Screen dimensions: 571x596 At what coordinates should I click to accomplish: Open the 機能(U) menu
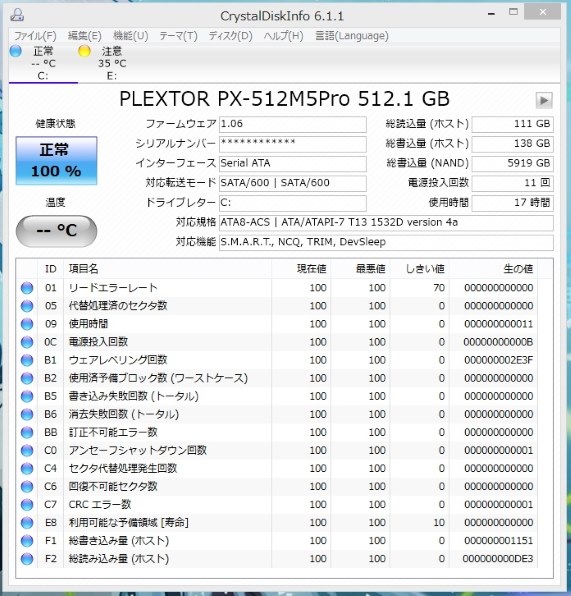[131, 36]
